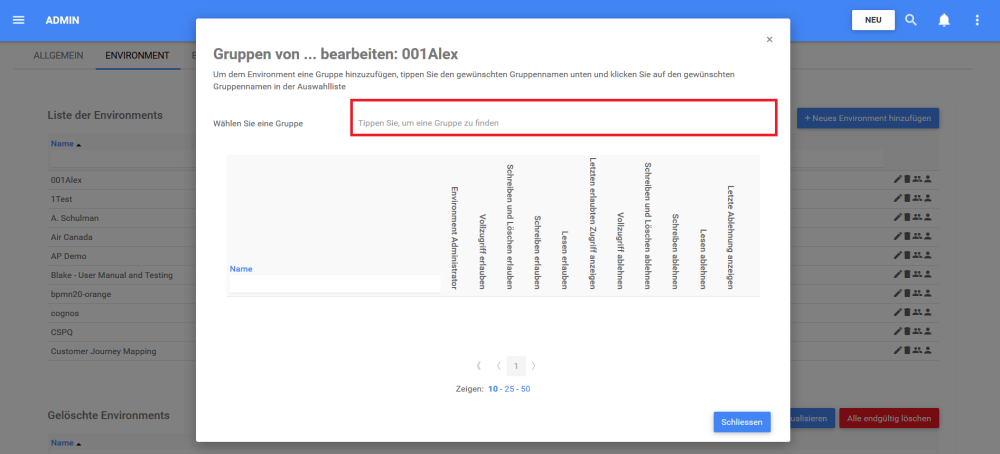Close the group dialog with the X
The width and height of the screenshot is (1000, 454).
pos(769,40)
